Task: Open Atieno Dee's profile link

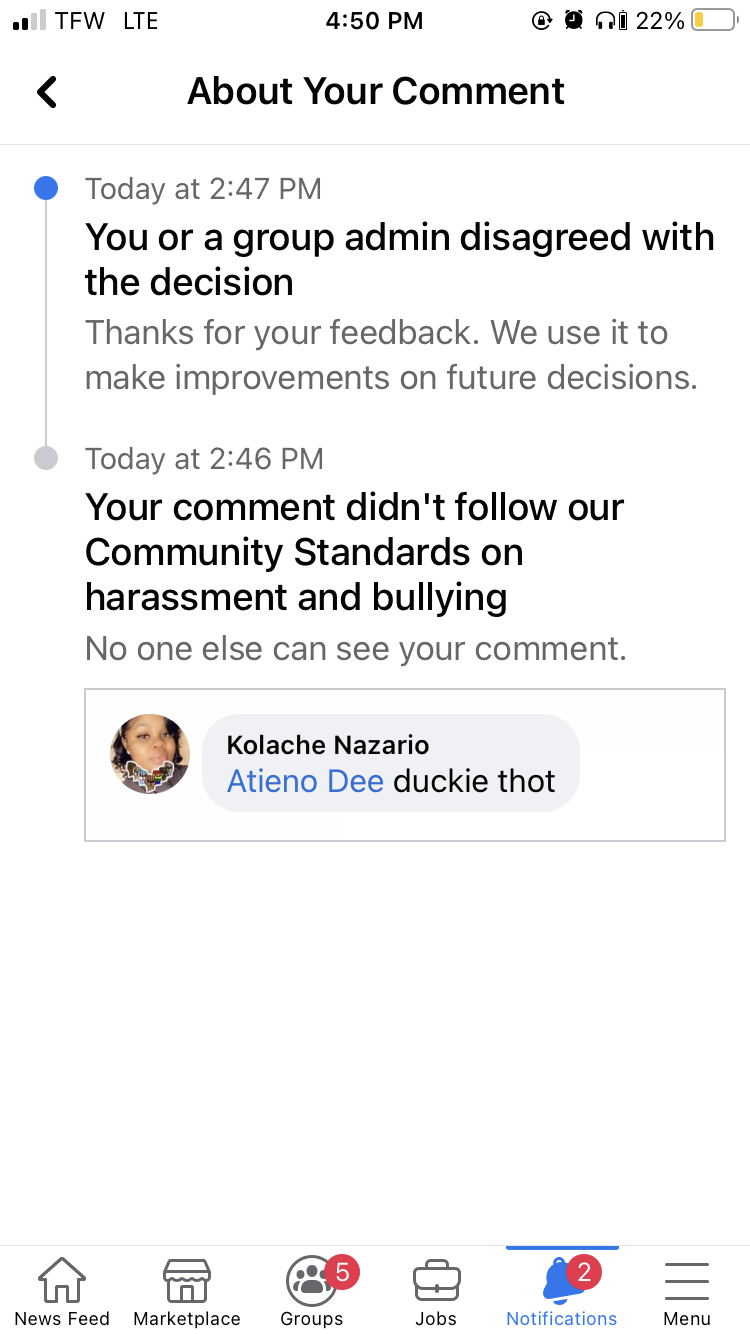Action: 305,781
